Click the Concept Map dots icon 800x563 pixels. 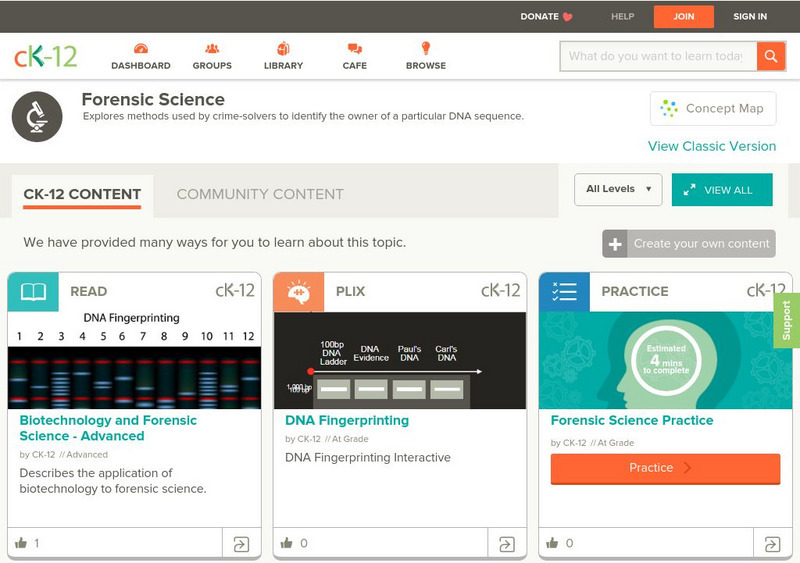coord(668,108)
